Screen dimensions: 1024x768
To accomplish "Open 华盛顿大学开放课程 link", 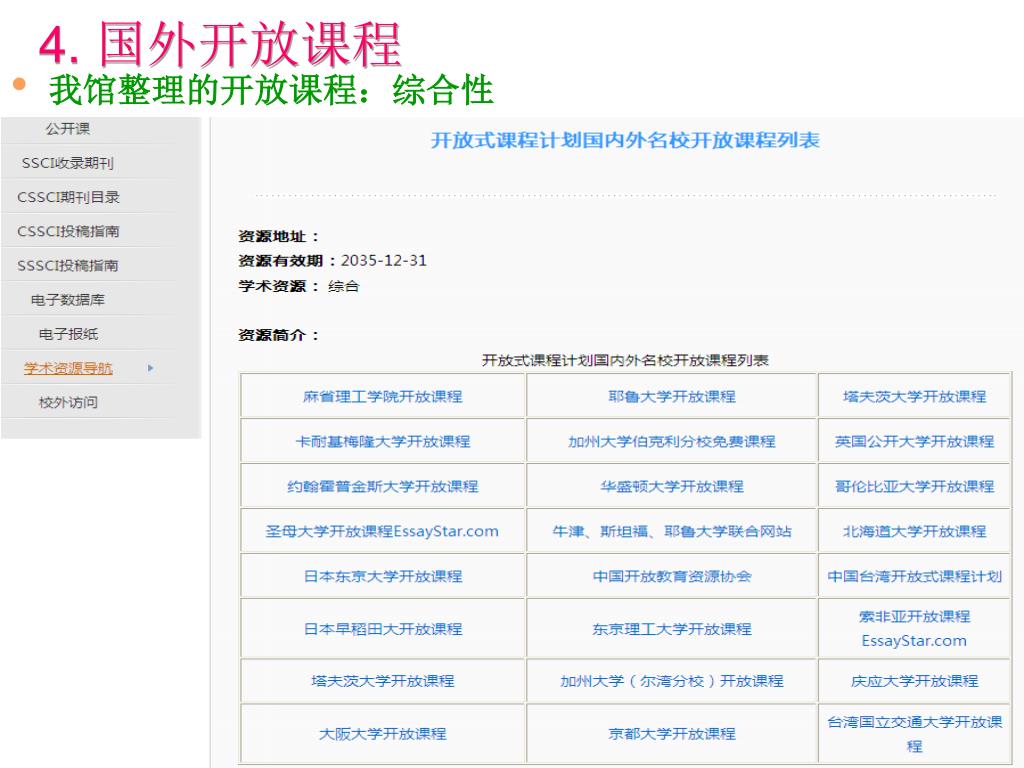I will tap(672, 487).
